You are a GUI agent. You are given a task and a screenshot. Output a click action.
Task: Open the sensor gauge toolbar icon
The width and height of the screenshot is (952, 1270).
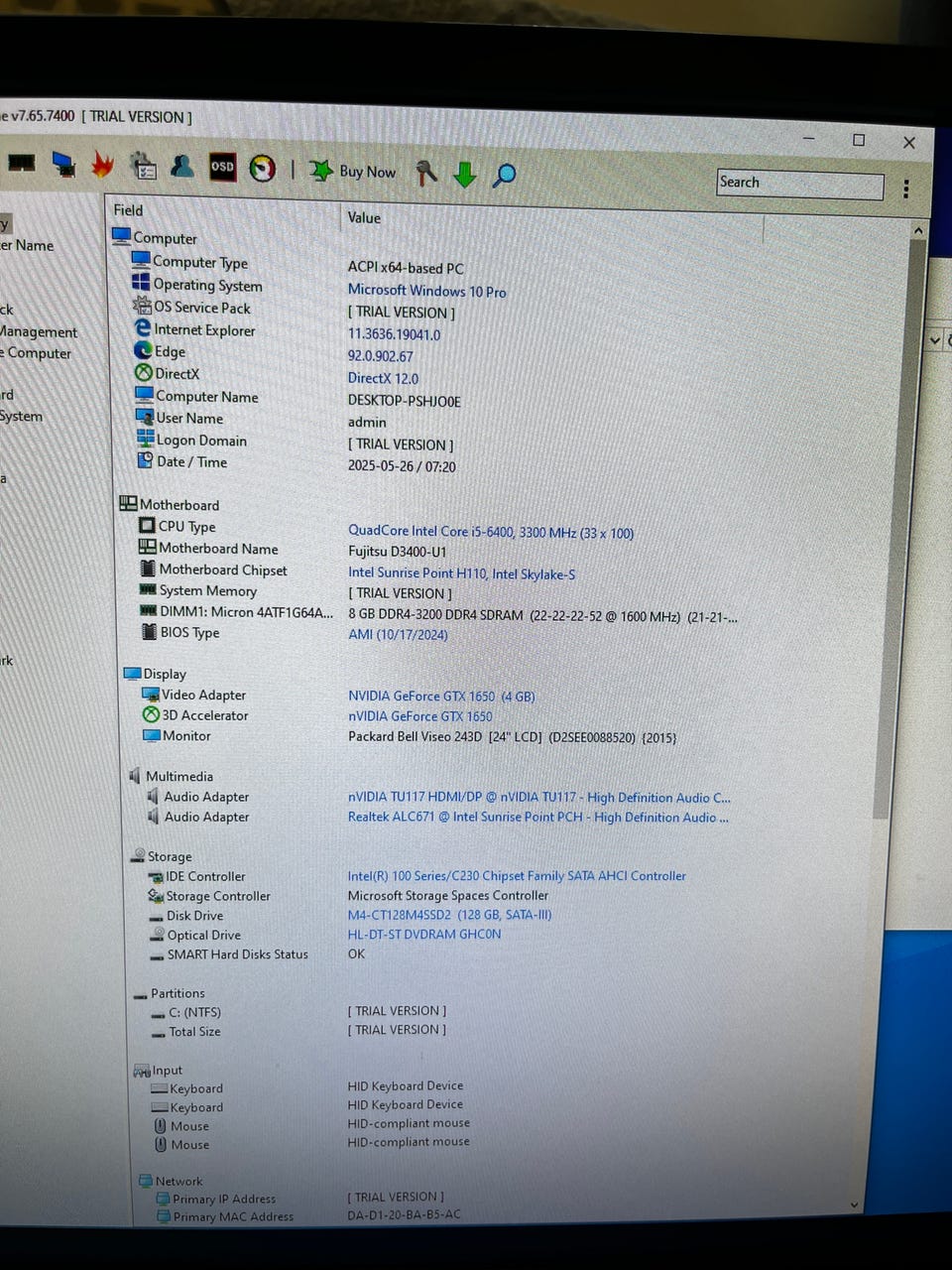click(x=262, y=169)
